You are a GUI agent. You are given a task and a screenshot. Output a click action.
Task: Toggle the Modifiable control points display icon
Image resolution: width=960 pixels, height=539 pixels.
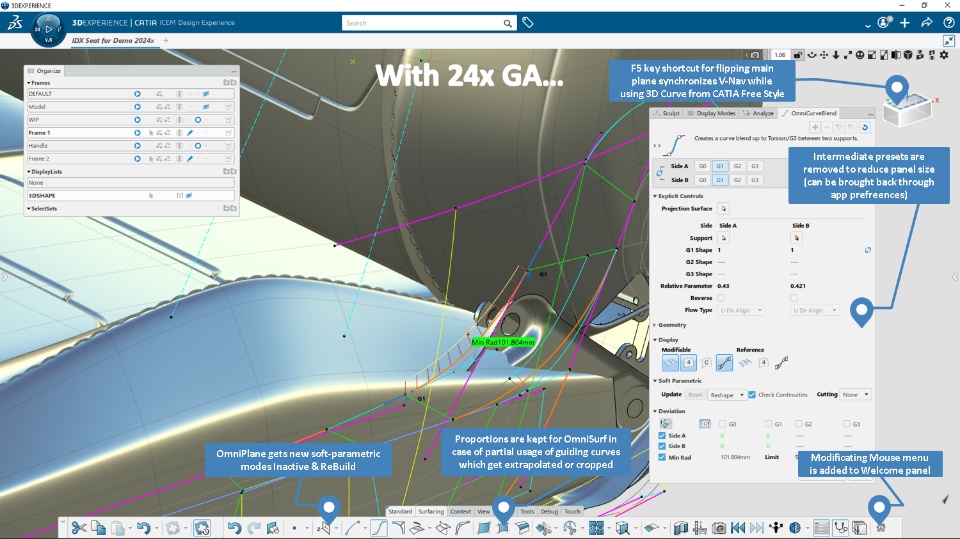tap(688, 363)
